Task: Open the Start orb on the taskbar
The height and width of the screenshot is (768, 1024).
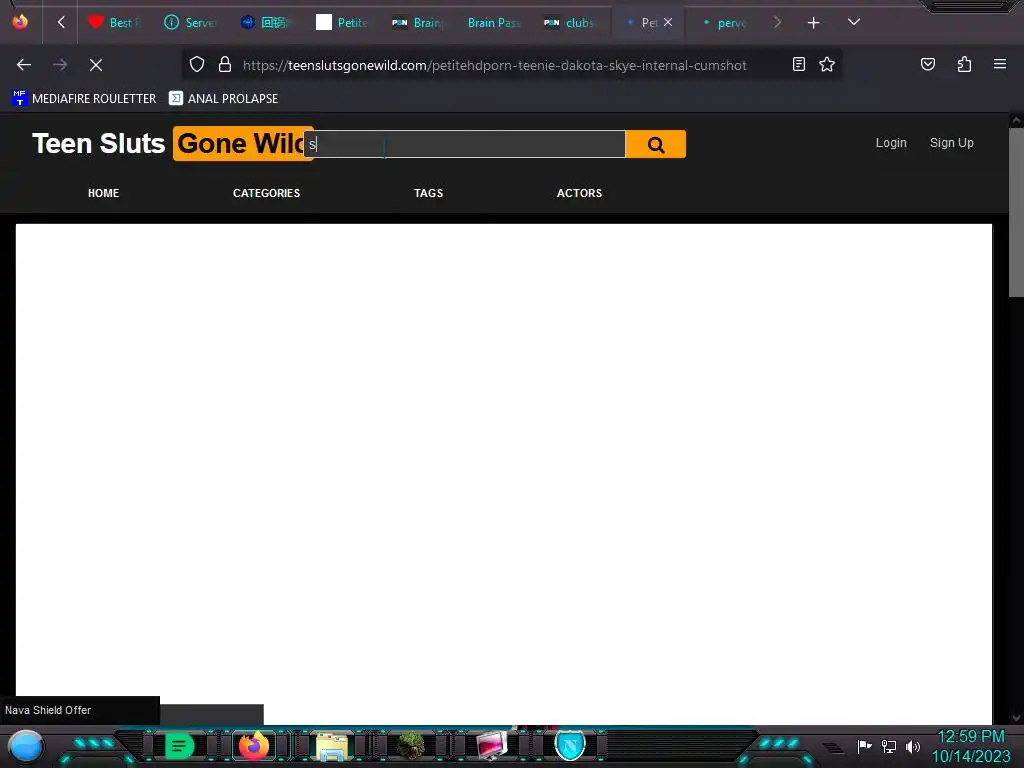Action: point(26,746)
